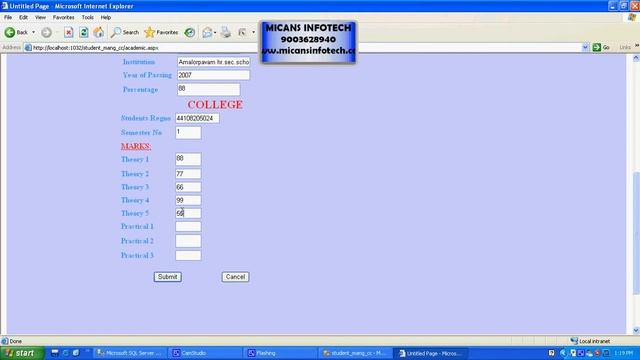This screenshot has width=640, height=360.
Task: Click the Internet Explorer quick launch icon
Action: [65, 353]
